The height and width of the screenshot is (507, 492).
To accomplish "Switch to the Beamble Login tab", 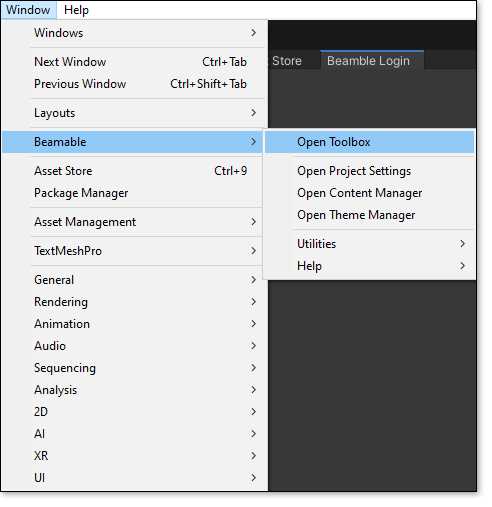I will pos(372,60).
